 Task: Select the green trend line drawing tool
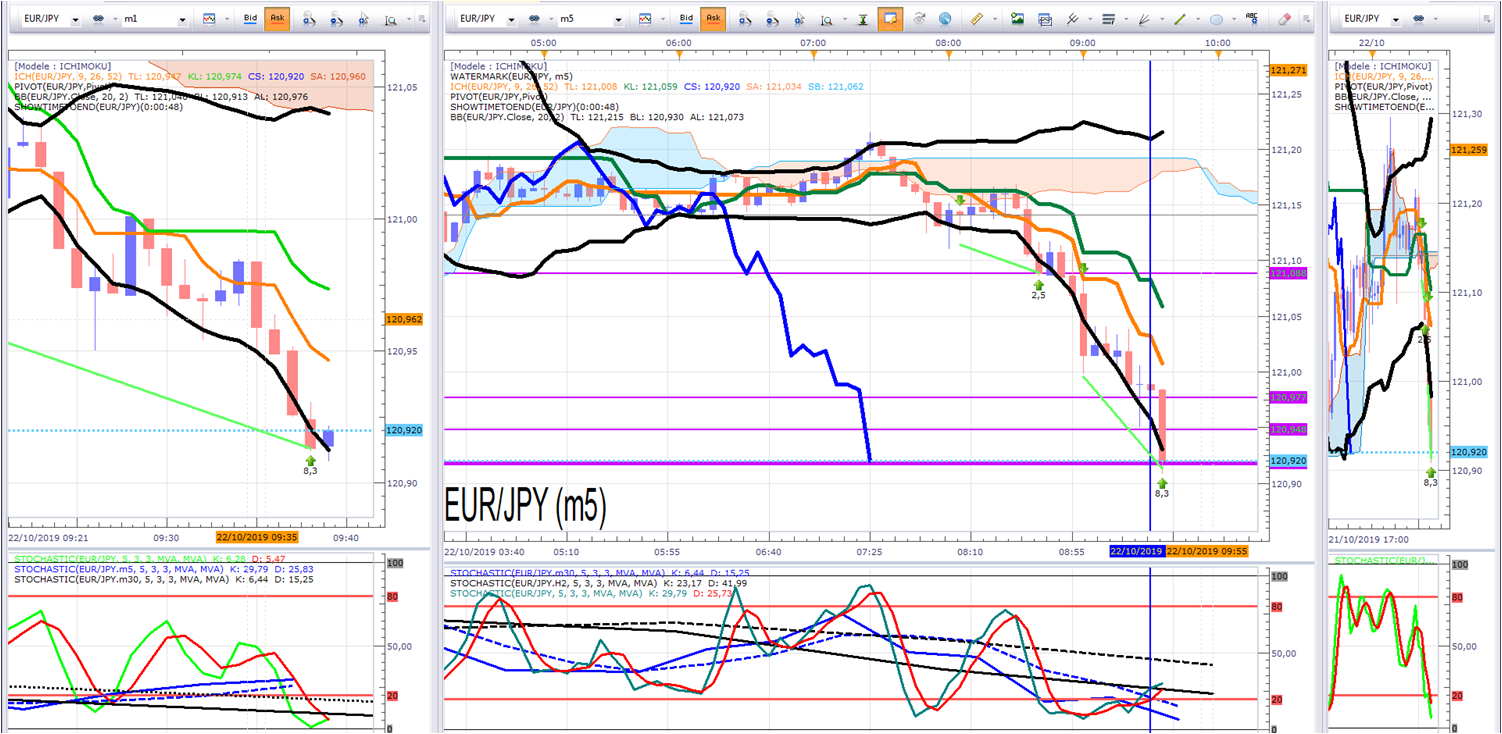tap(1179, 18)
